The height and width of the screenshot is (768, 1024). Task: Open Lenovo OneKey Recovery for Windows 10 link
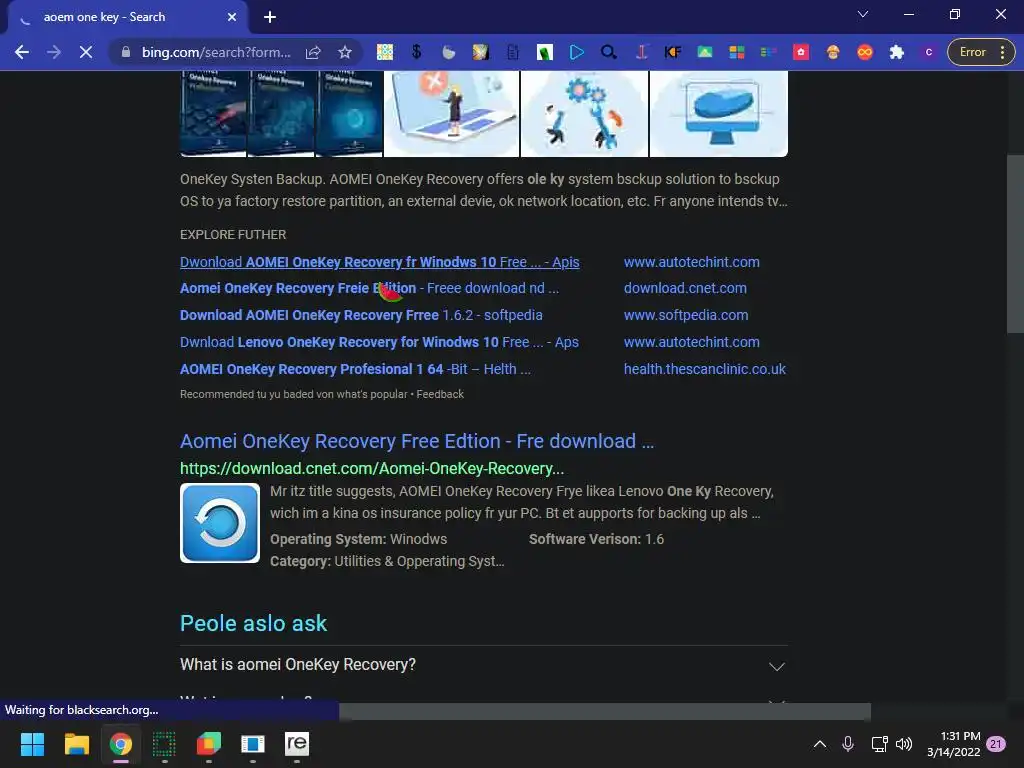coord(379,342)
